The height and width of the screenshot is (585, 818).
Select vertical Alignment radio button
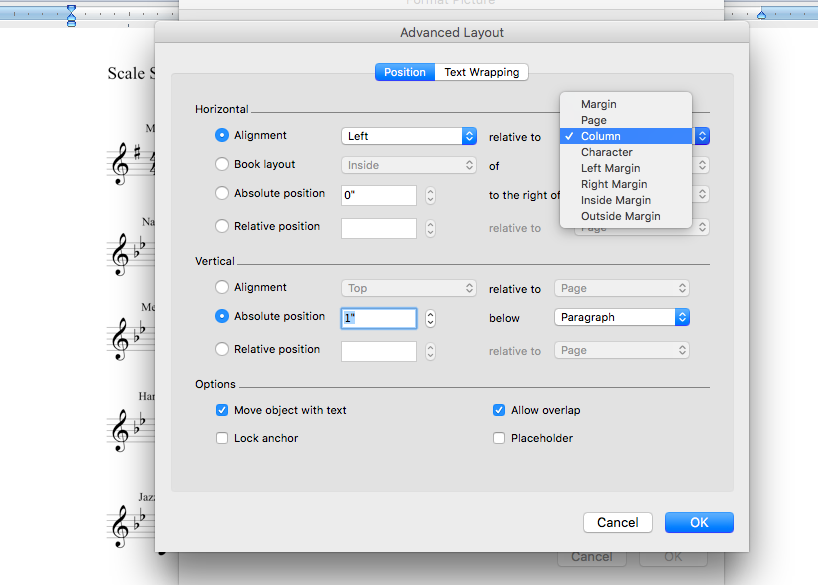[x=222, y=288]
